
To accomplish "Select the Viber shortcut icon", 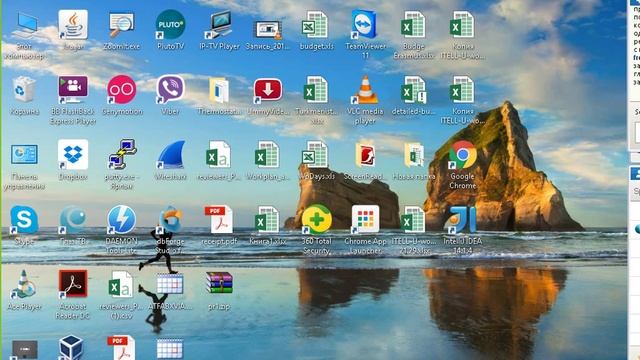I will [x=170, y=89].
